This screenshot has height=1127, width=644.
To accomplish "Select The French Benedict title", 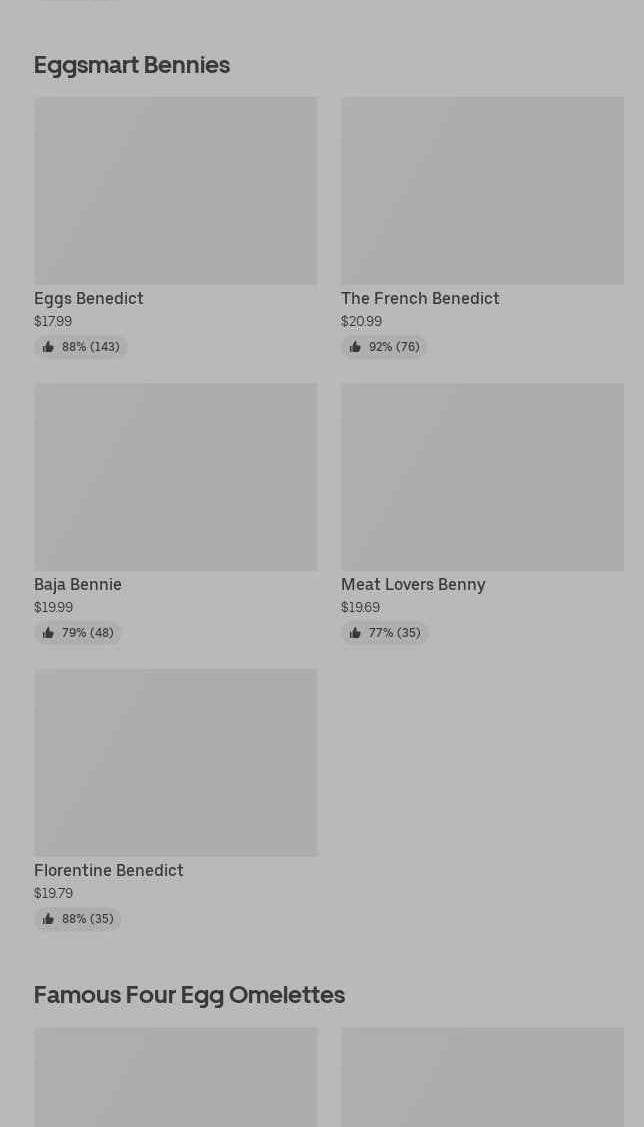I will point(420,298).
